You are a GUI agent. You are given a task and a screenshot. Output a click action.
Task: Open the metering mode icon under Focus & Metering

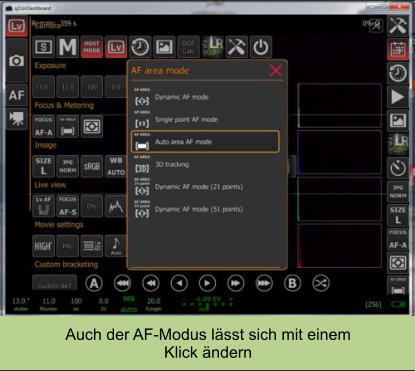92,126
